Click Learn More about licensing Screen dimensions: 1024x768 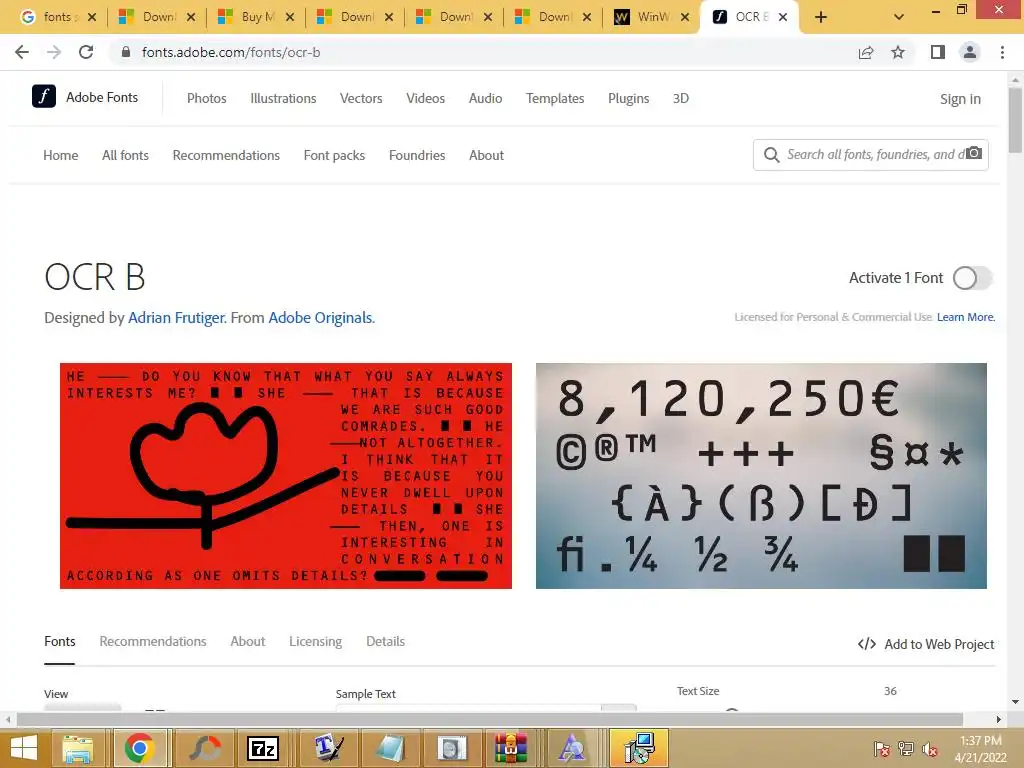[965, 317]
